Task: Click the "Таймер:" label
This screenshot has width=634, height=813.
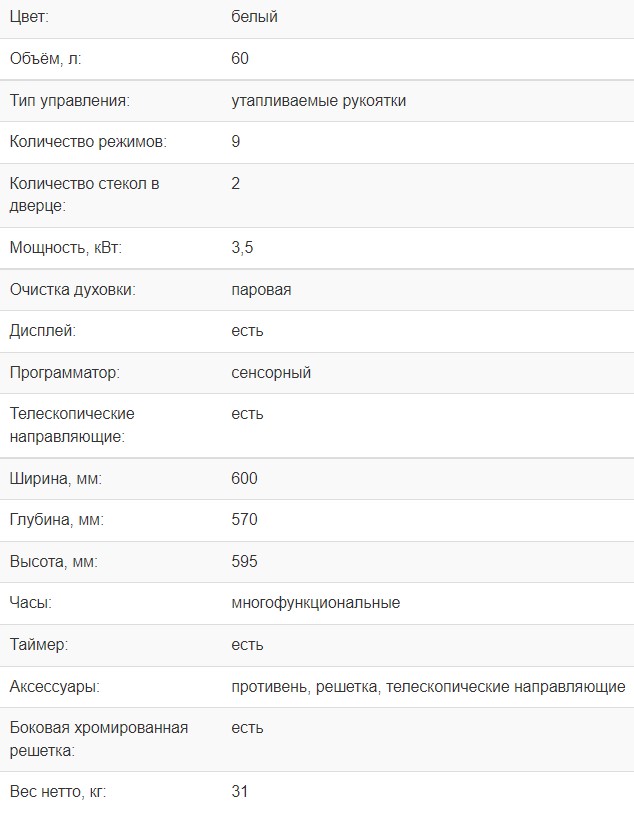Action: [x=39, y=645]
